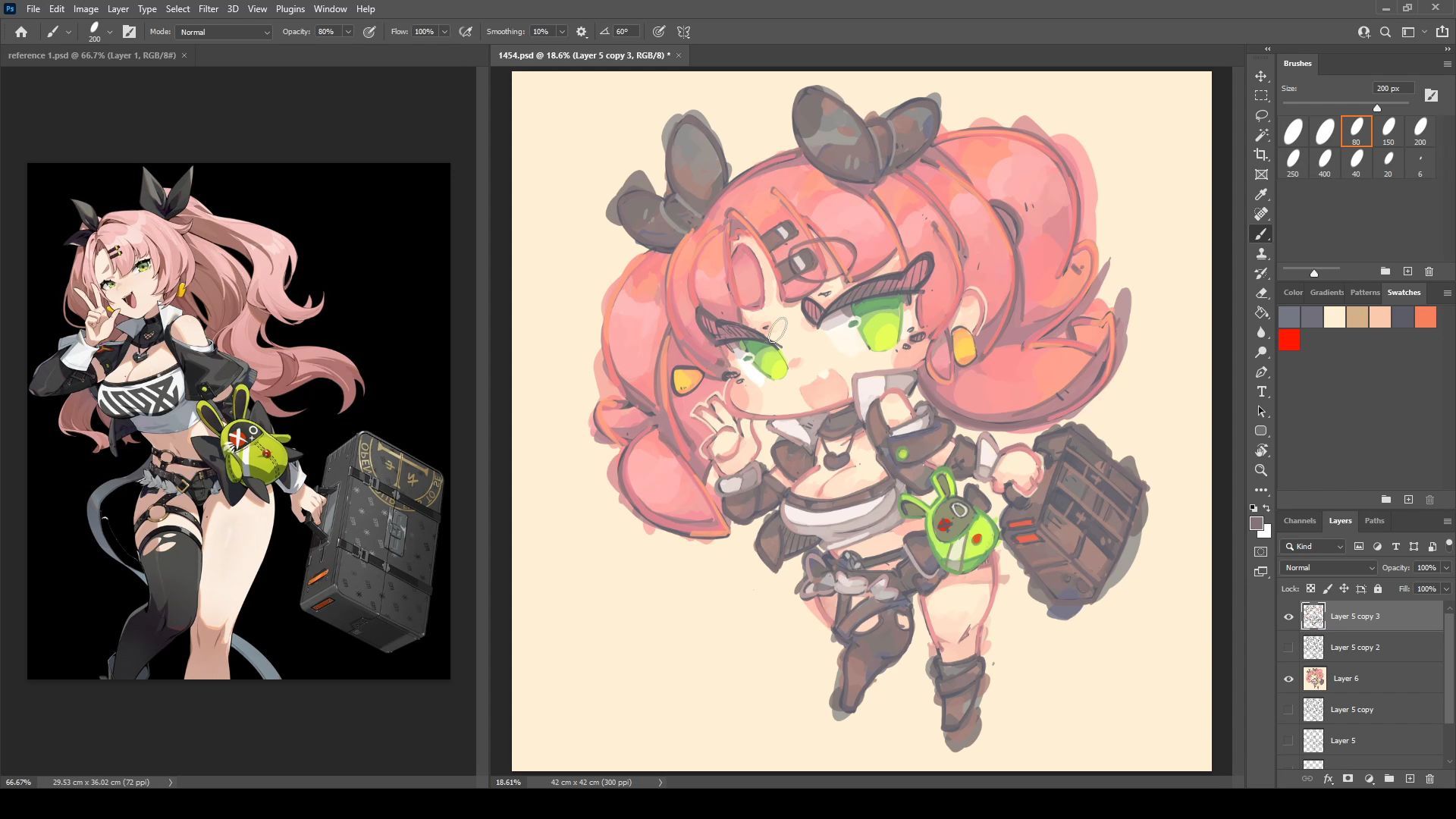
Task: Select the Frame tool
Action: click(x=1261, y=175)
